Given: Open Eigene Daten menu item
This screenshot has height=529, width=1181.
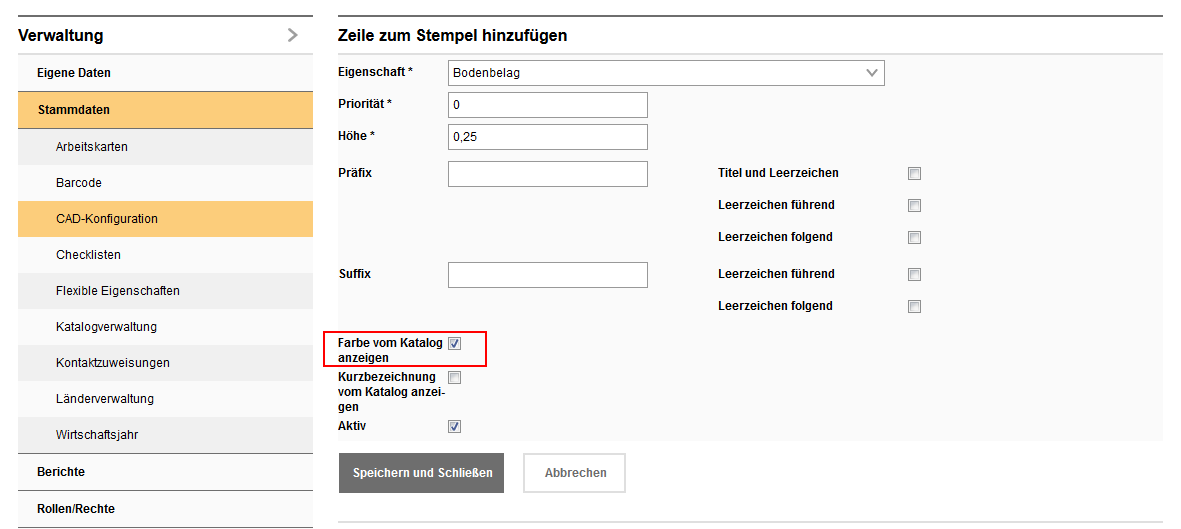Looking at the screenshot, I should pos(74,73).
